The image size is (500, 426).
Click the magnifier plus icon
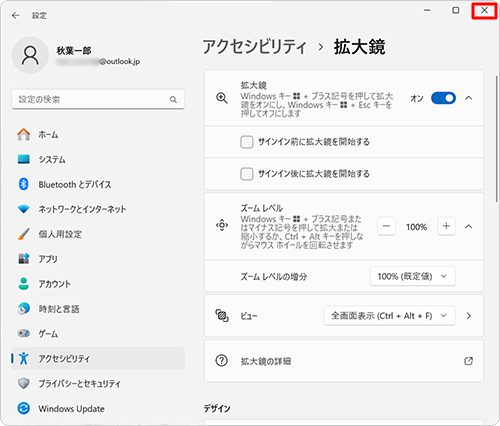222,98
